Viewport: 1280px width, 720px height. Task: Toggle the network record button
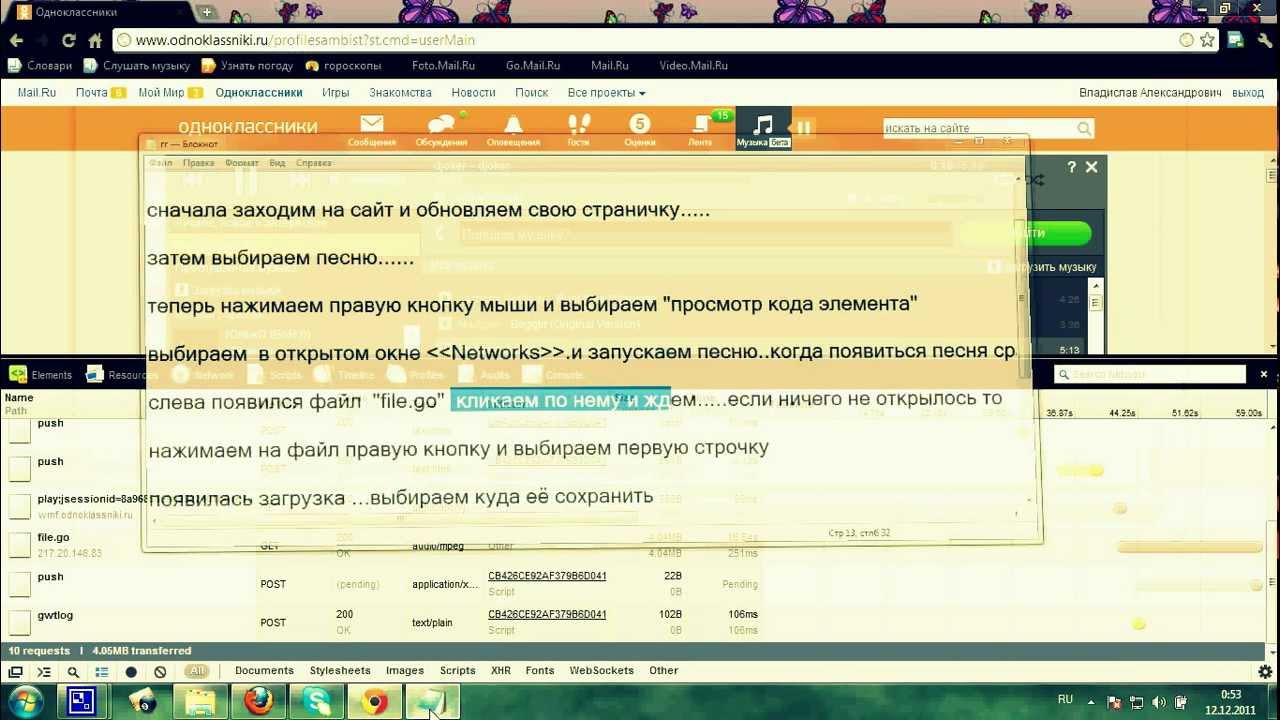131,672
